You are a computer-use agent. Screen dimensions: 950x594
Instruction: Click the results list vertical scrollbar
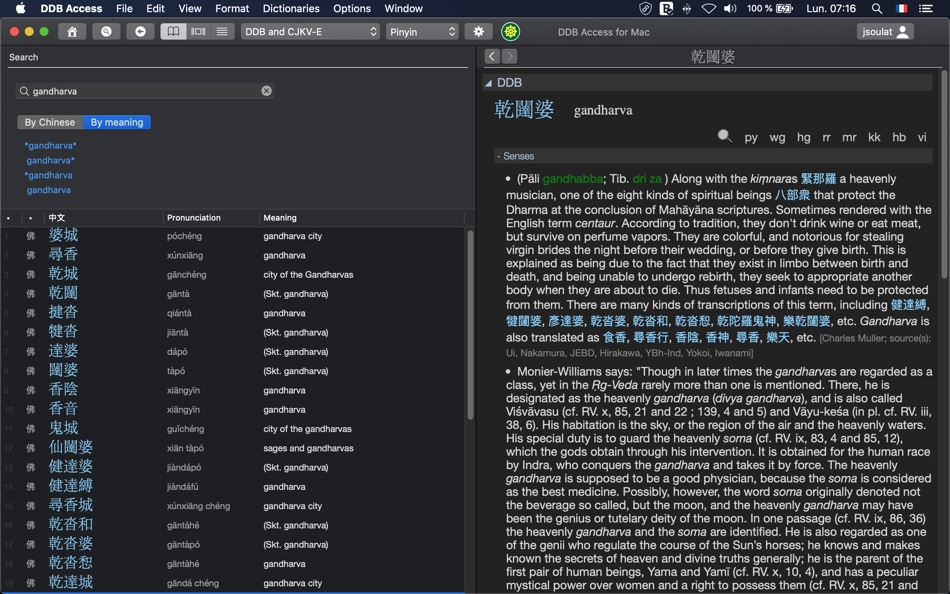pyautogui.click(x=470, y=324)
